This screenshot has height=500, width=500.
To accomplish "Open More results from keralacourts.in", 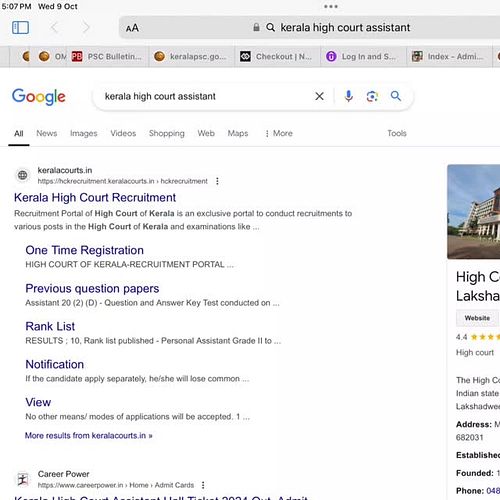I will coord(89,435).
